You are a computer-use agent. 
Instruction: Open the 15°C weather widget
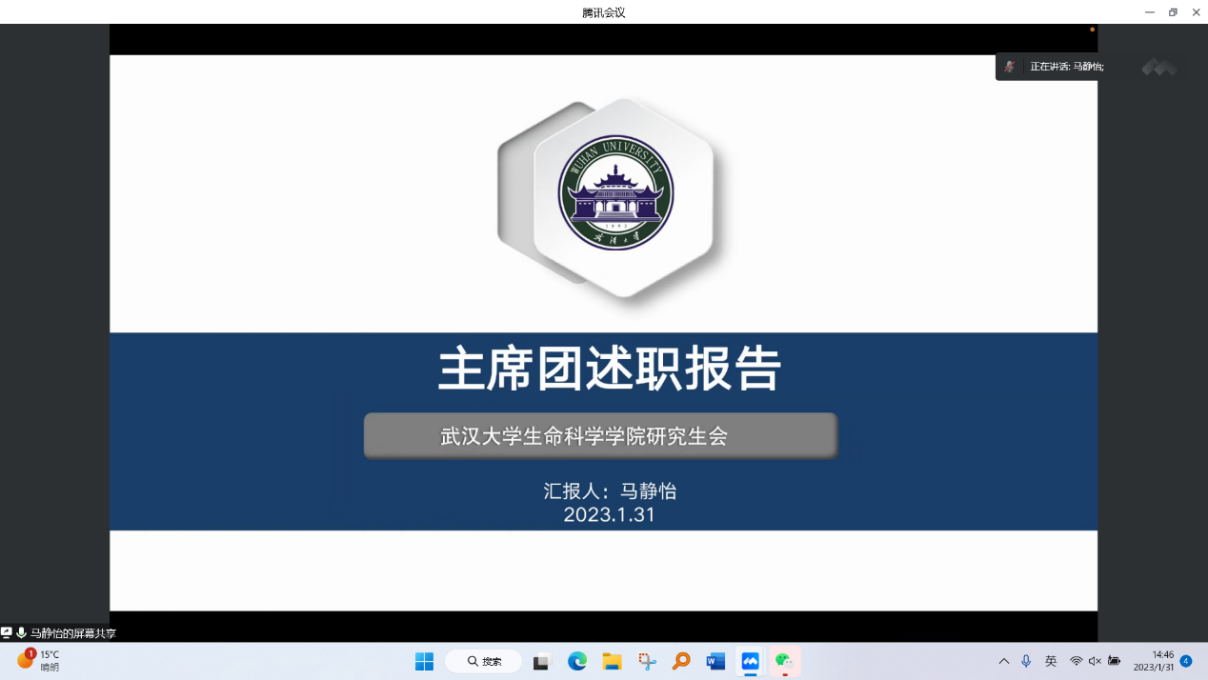point(40,661)
